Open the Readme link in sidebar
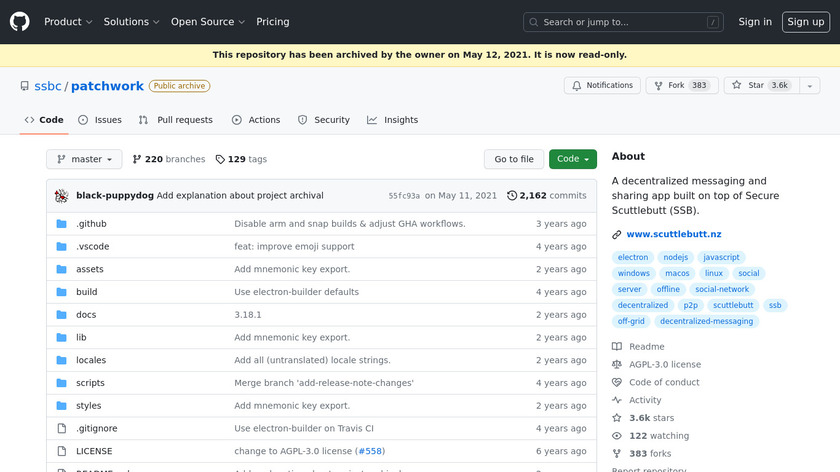 click(x=646, y=347)
